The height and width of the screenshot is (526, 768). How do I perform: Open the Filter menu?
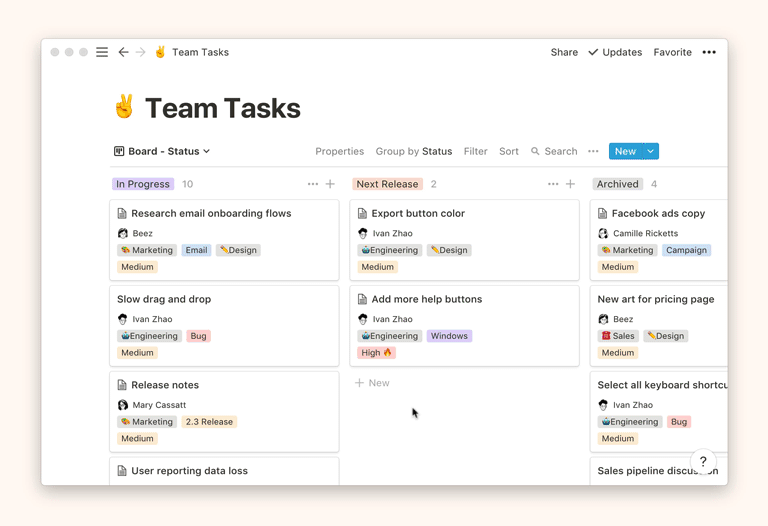(475, 152)
